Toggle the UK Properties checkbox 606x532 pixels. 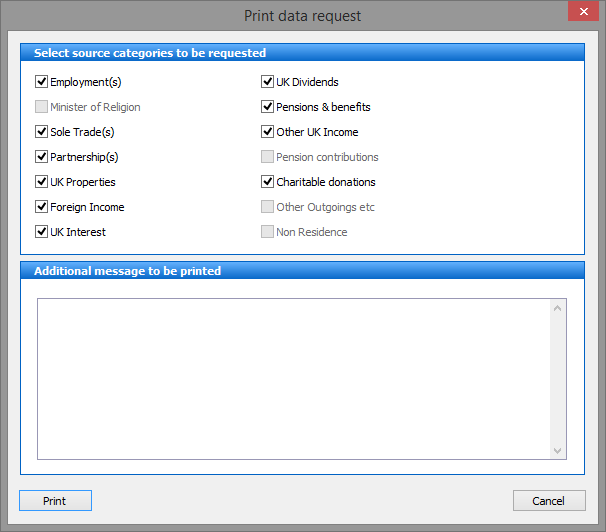[x=41, y=182]
